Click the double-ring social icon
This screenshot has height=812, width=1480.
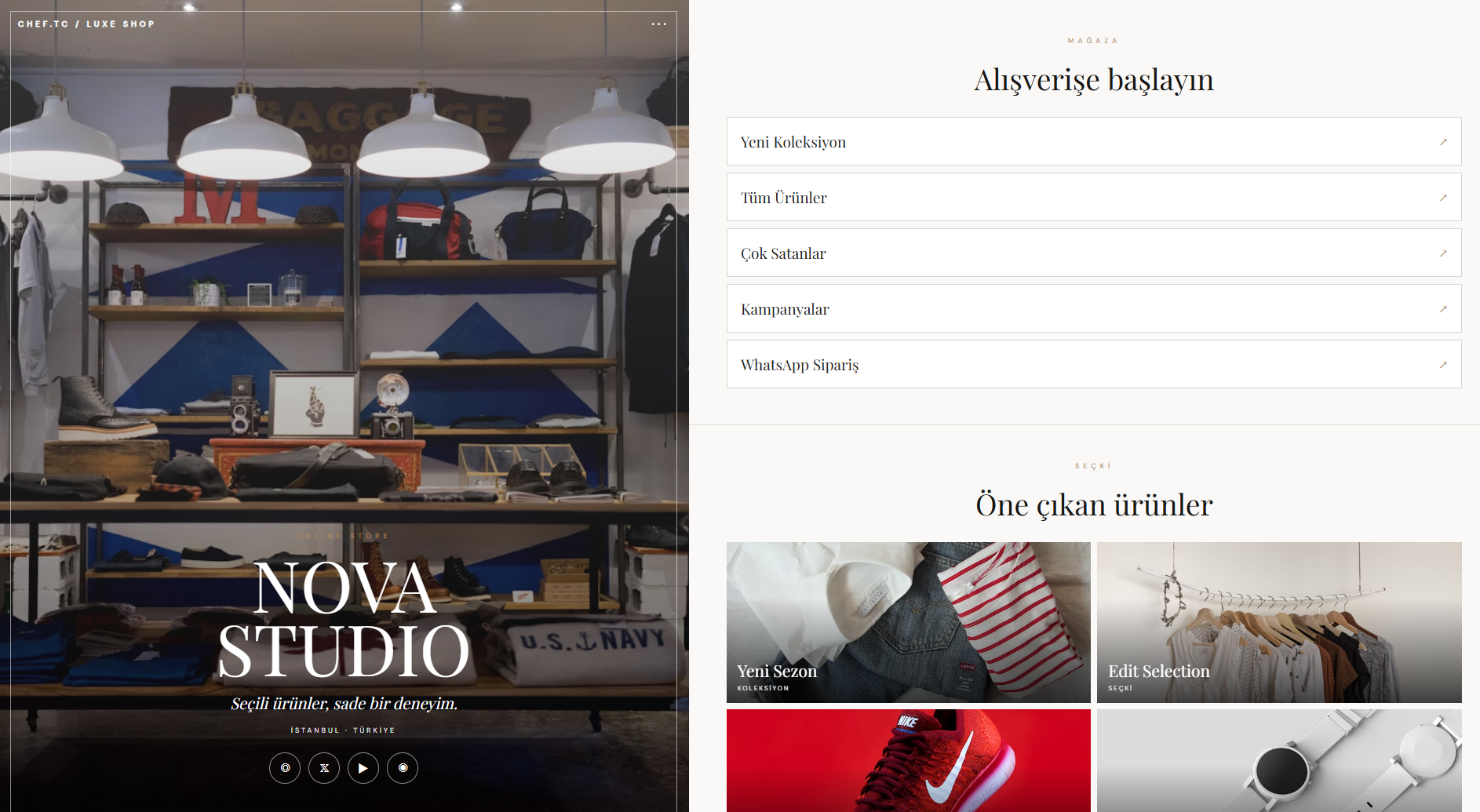285,768
